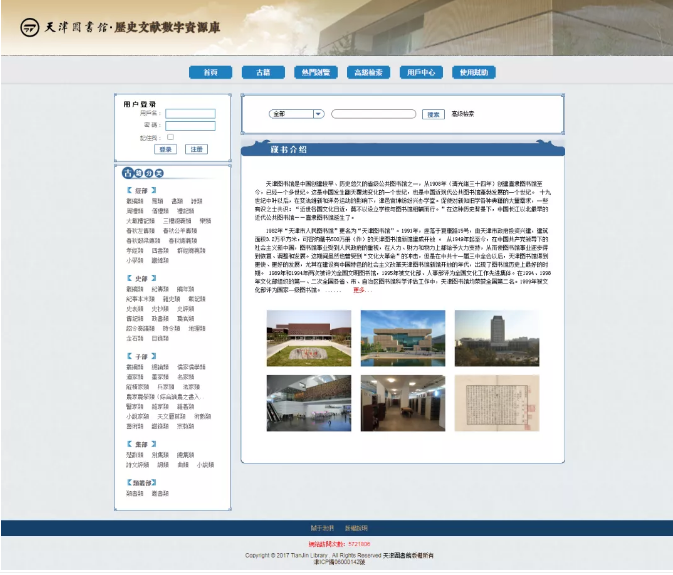
Task: Go to the 古籍 navigation tab
Action: click(x=263, y=72)
